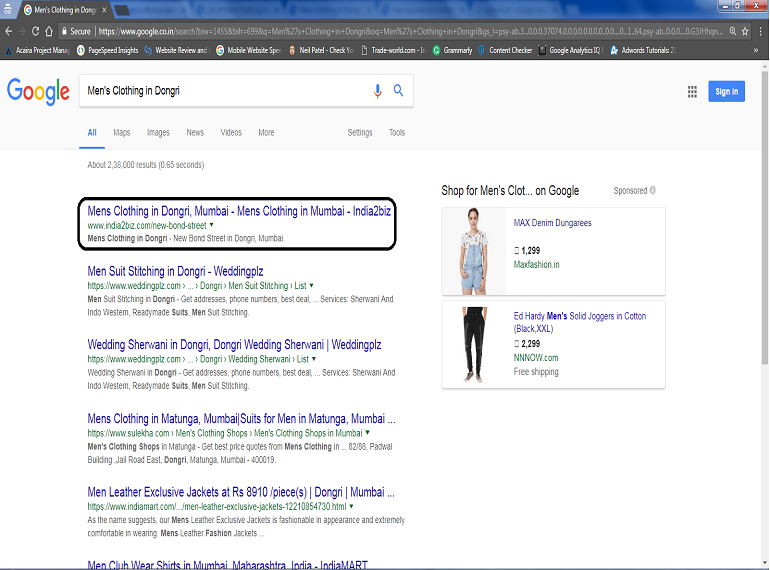This screenshot has width=770, height=570.
Task: Expand the sulekha.com URL dropdown arrow
Action: point(367,433)
